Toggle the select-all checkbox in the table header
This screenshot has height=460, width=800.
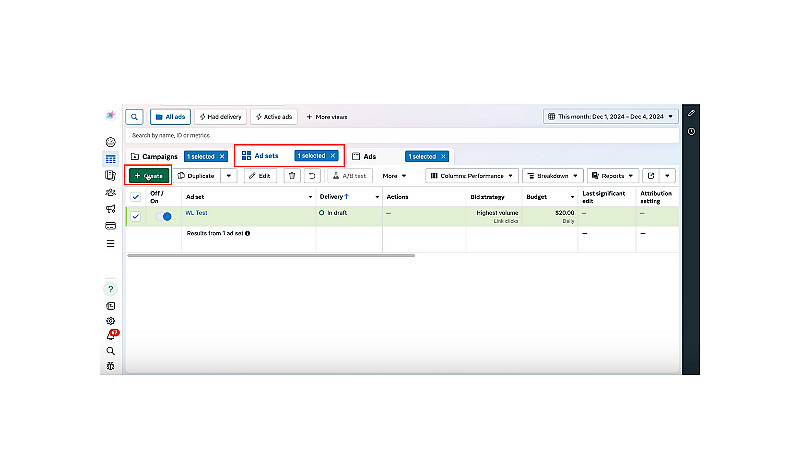[x=136, y=197]
